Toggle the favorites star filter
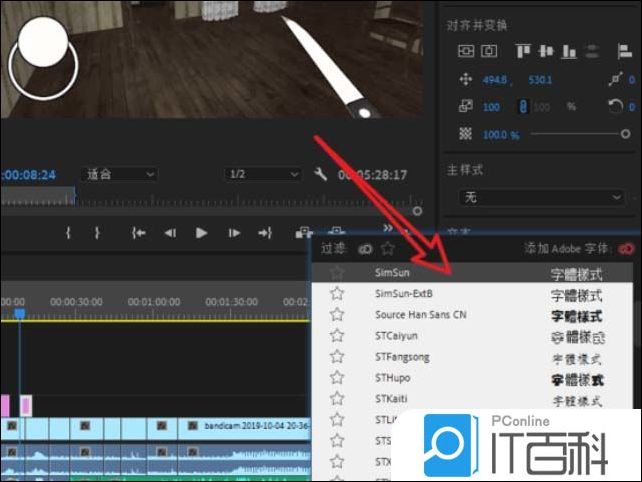This screenshot has width=642, height=482. point(388,249)
